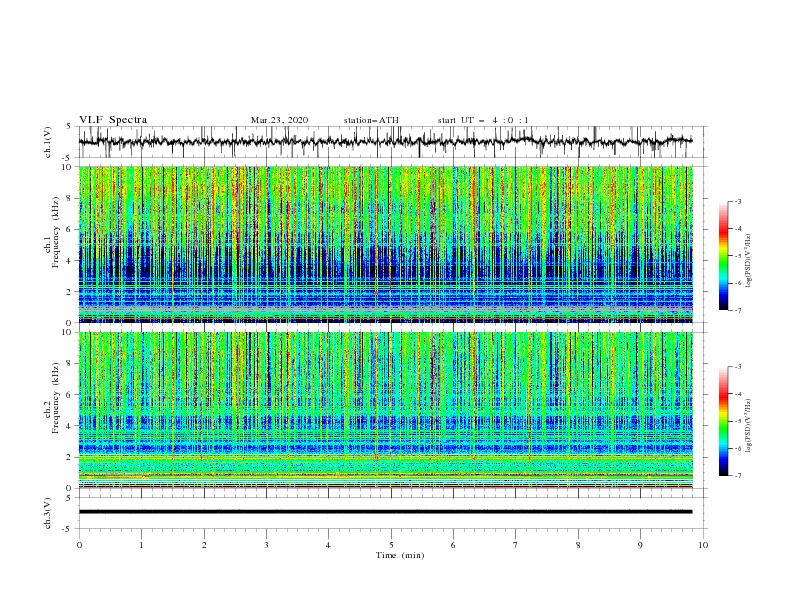Click the "6" tick on the time axis
The width and height of the screenshot is (792, 612).
(453, 545)
